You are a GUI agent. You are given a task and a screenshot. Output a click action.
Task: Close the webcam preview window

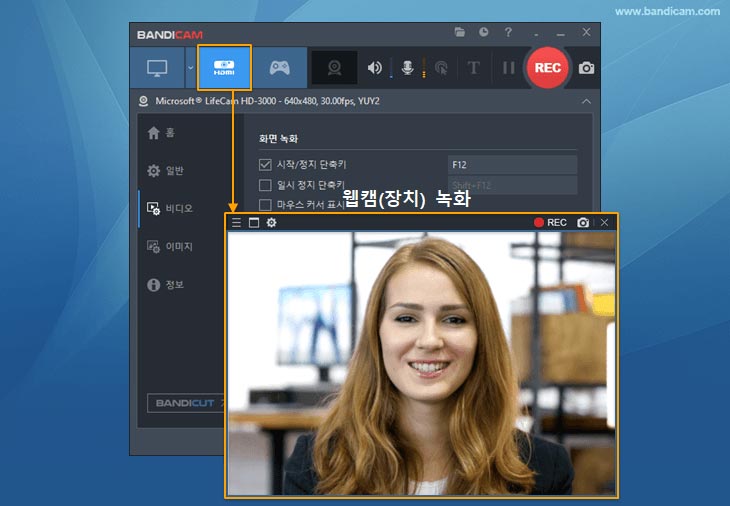pos(604,223)
